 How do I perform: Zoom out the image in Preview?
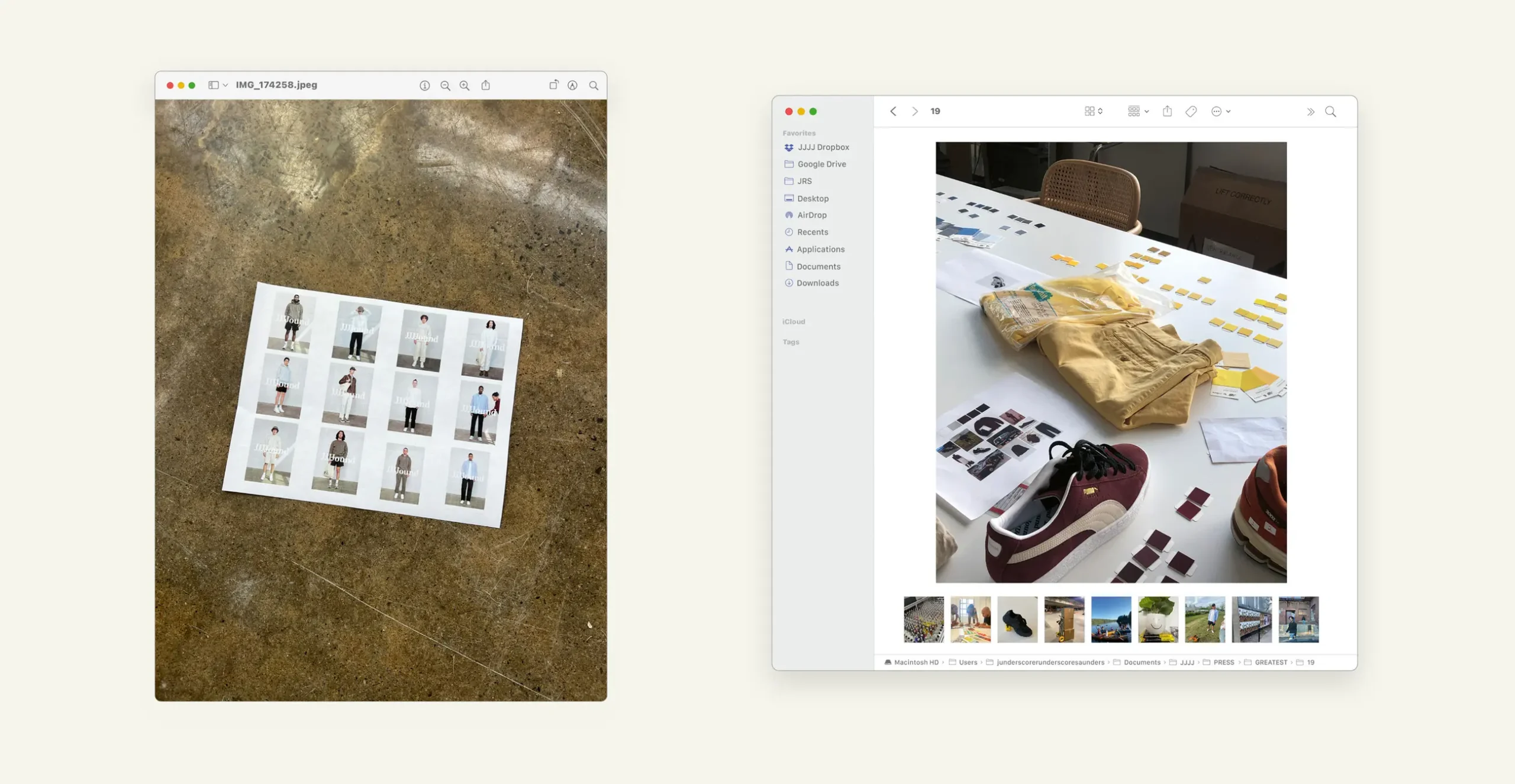click(x=445, y=85)
